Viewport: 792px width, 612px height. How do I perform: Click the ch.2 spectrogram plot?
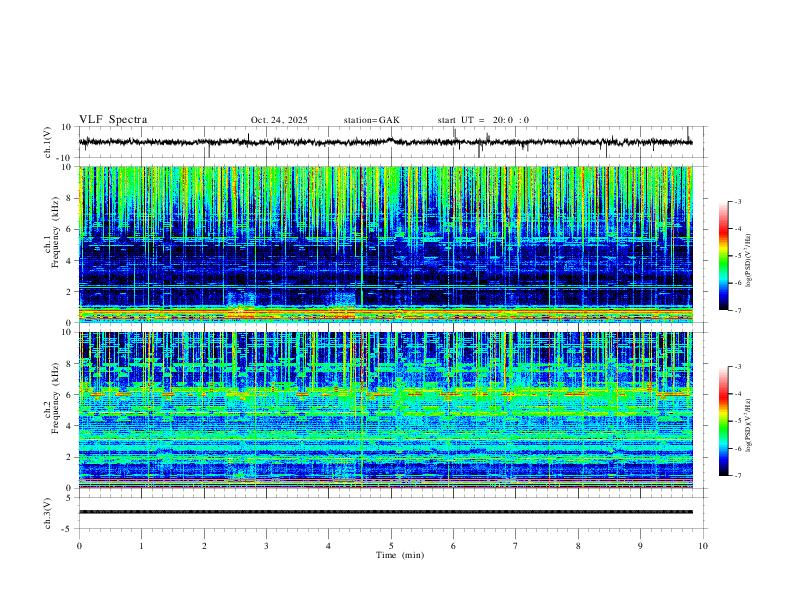click(x=386, y=410)
